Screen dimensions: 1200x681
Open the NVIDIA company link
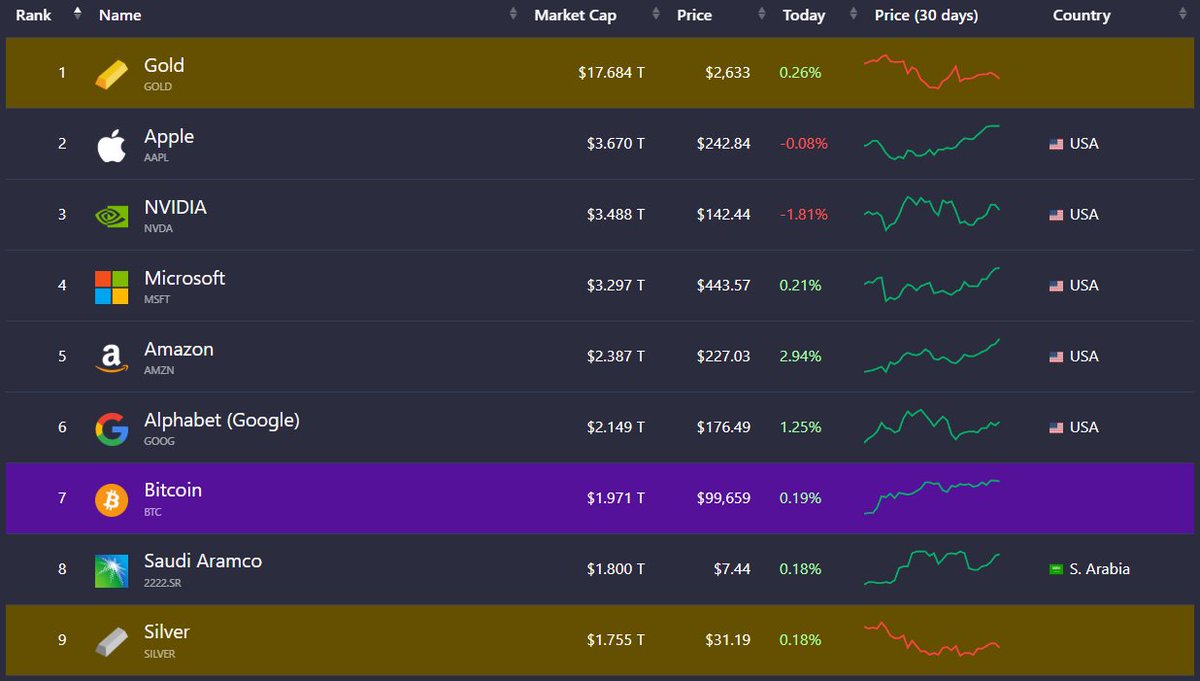click(x=175, y=207)
